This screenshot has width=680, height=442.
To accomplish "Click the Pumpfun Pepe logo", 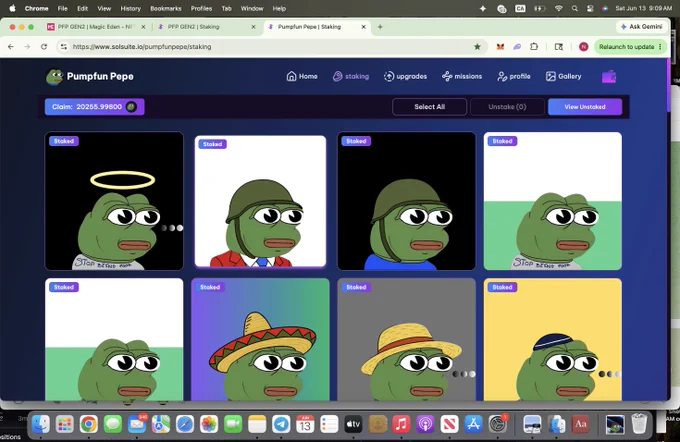I will pos(90,76).
